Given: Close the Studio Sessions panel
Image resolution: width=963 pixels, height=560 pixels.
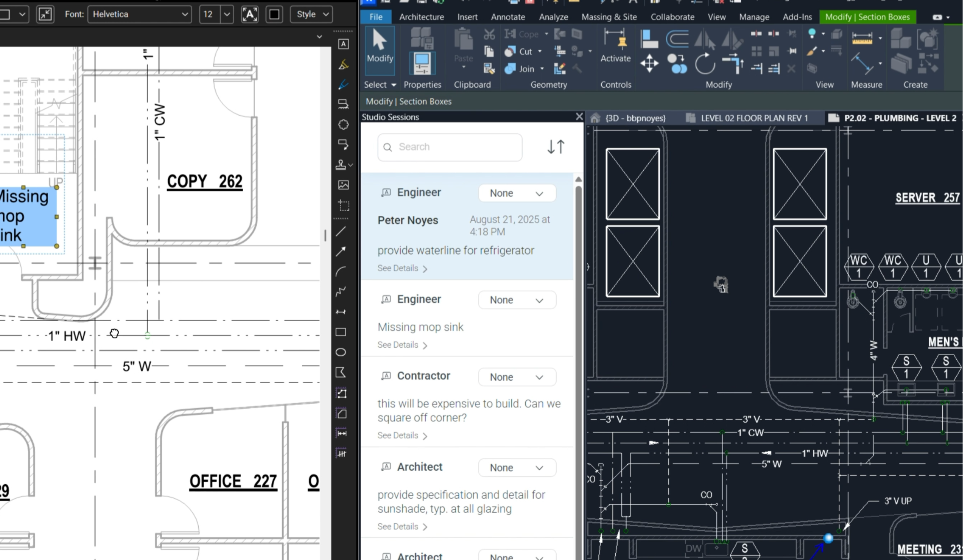Looking at the screenshot, I should click(579, 117).
